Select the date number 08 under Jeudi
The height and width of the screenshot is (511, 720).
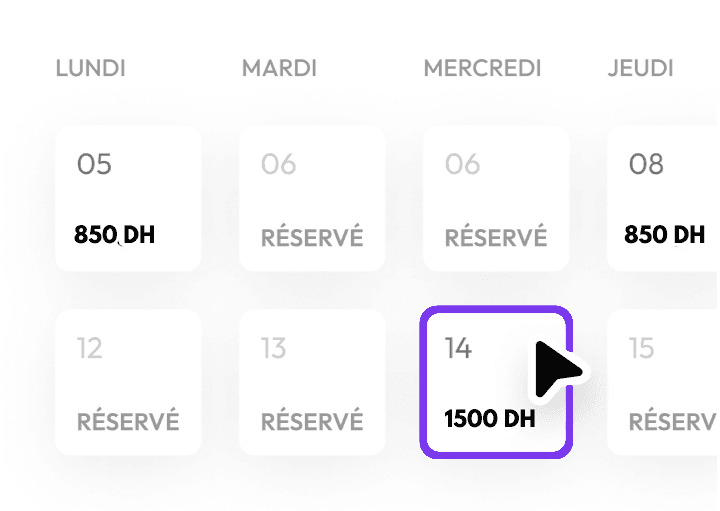(x=646, y=164)
